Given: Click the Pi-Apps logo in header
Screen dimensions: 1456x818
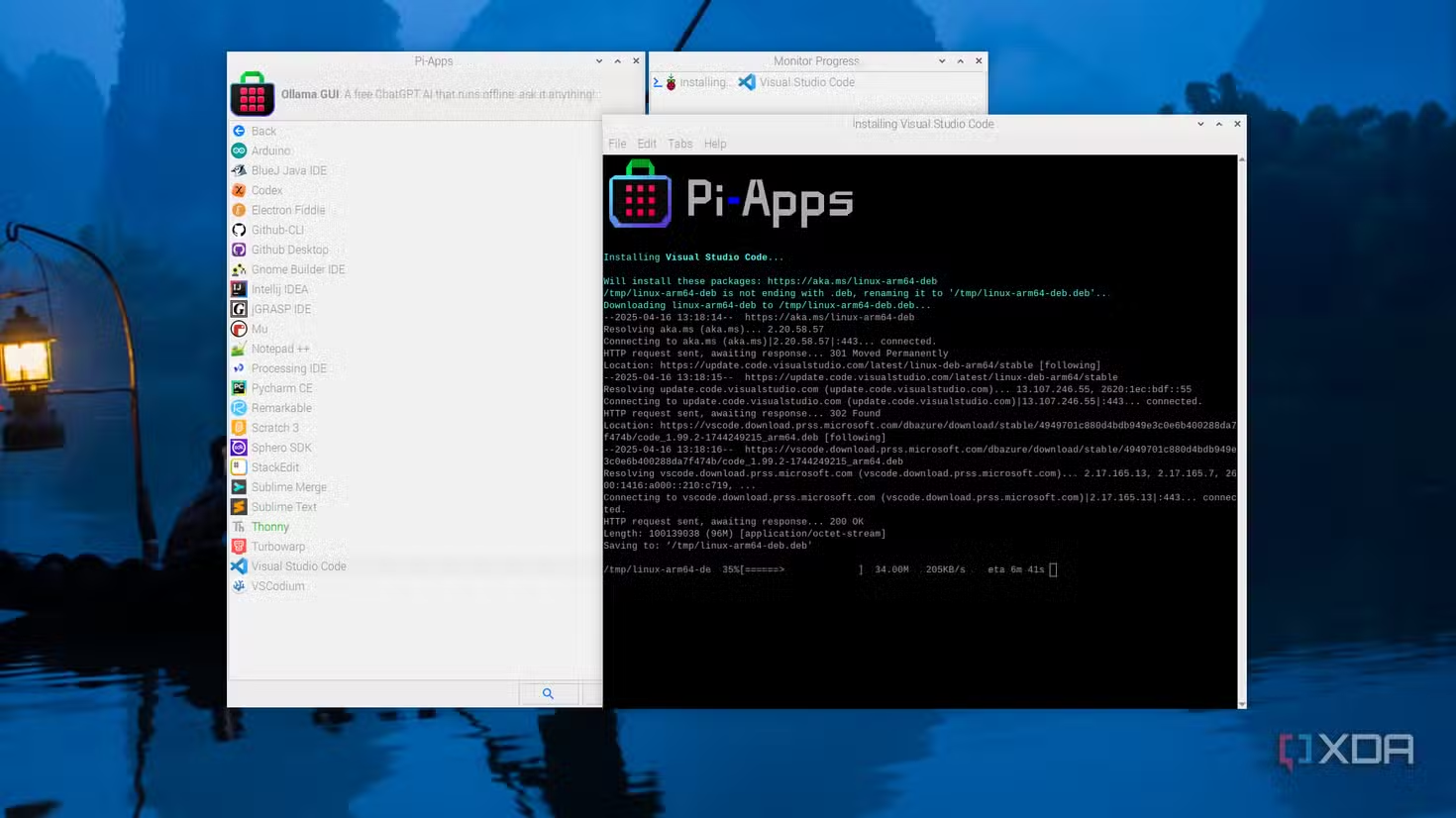Looking at the screenshot, I should 252,94.
